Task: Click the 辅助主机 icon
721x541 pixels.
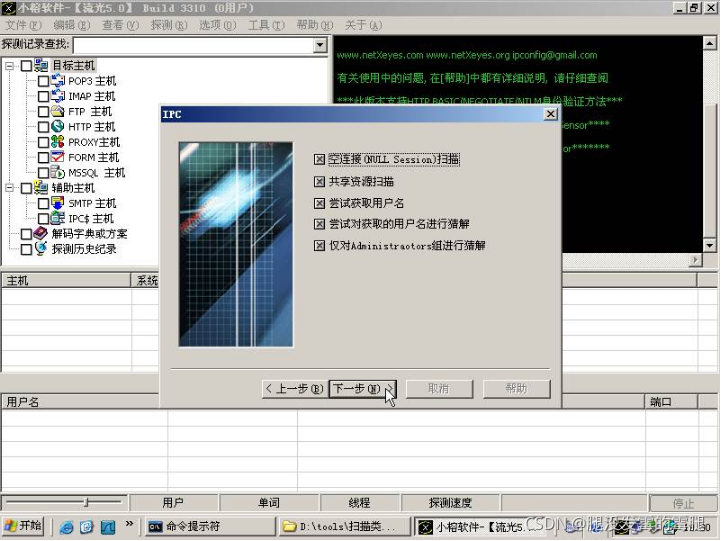Action: (x=41, y=188)
